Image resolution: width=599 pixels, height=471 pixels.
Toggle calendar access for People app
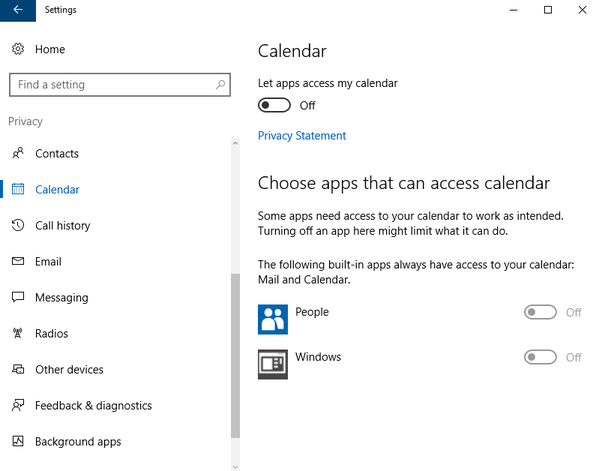(x=540, y=312)
